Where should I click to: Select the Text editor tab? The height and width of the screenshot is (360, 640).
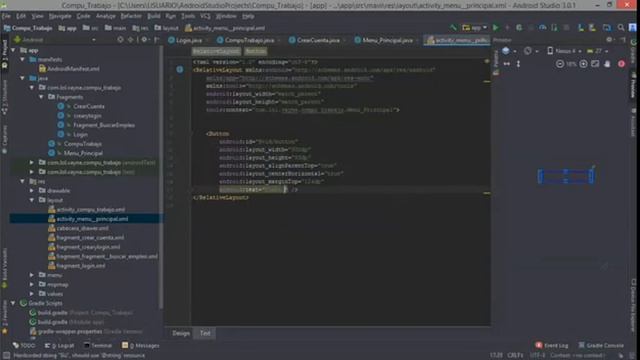(x=205, y=333)
